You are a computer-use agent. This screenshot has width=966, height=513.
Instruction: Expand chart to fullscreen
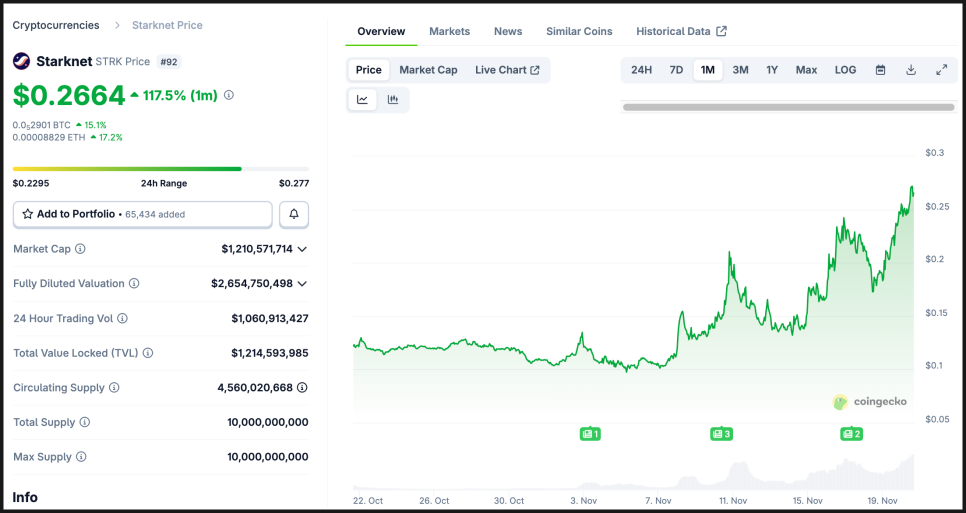[941, 70]
